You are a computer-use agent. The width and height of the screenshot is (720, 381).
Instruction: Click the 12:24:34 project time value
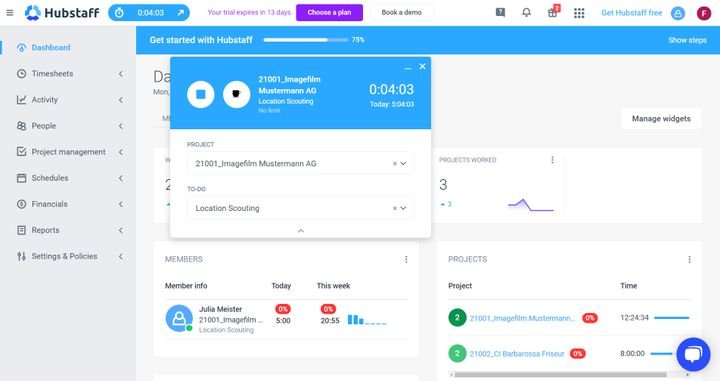pyautogui.click(x=634, y=318)
